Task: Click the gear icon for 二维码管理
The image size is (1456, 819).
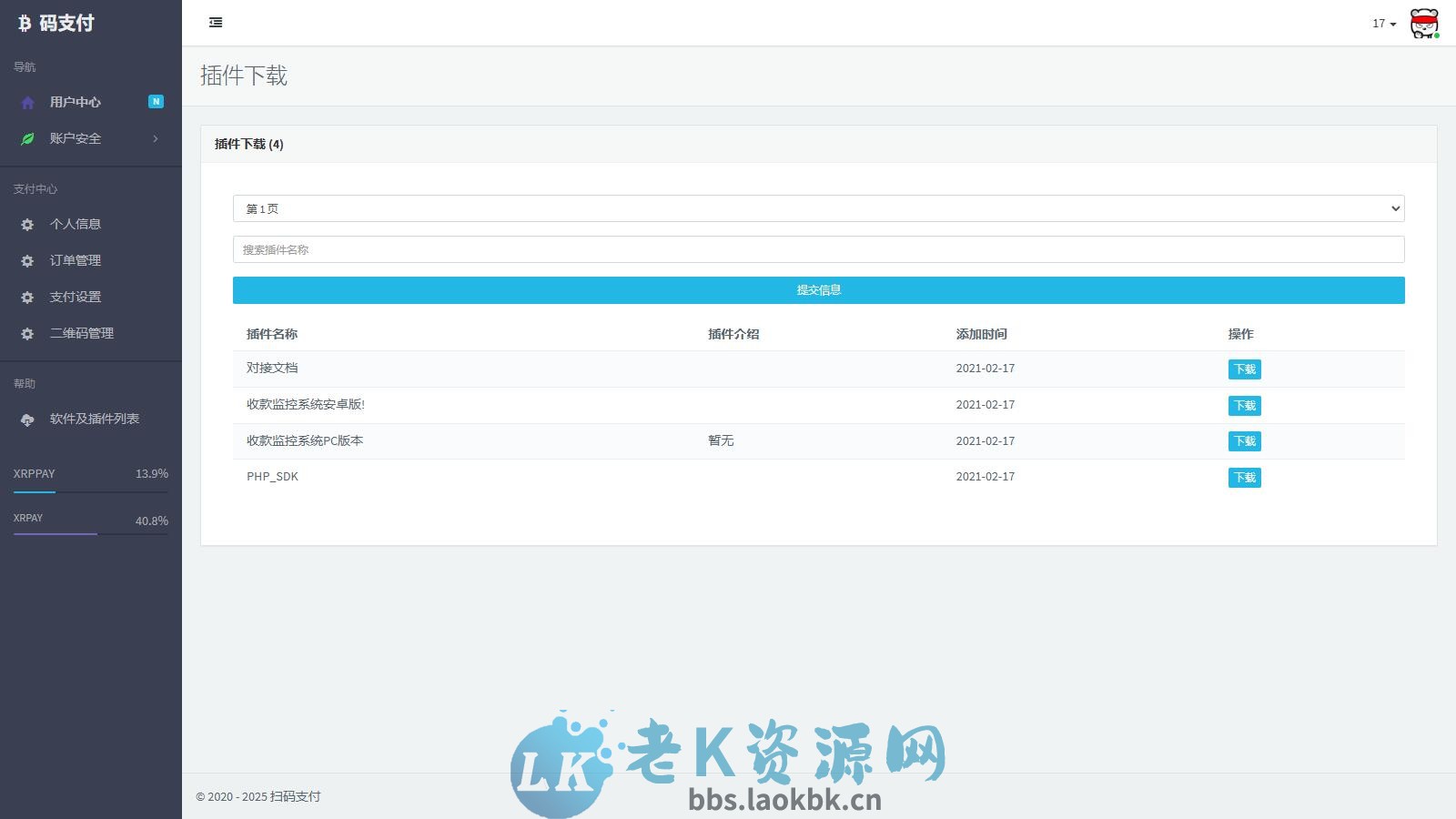Action: coord(27,333)
